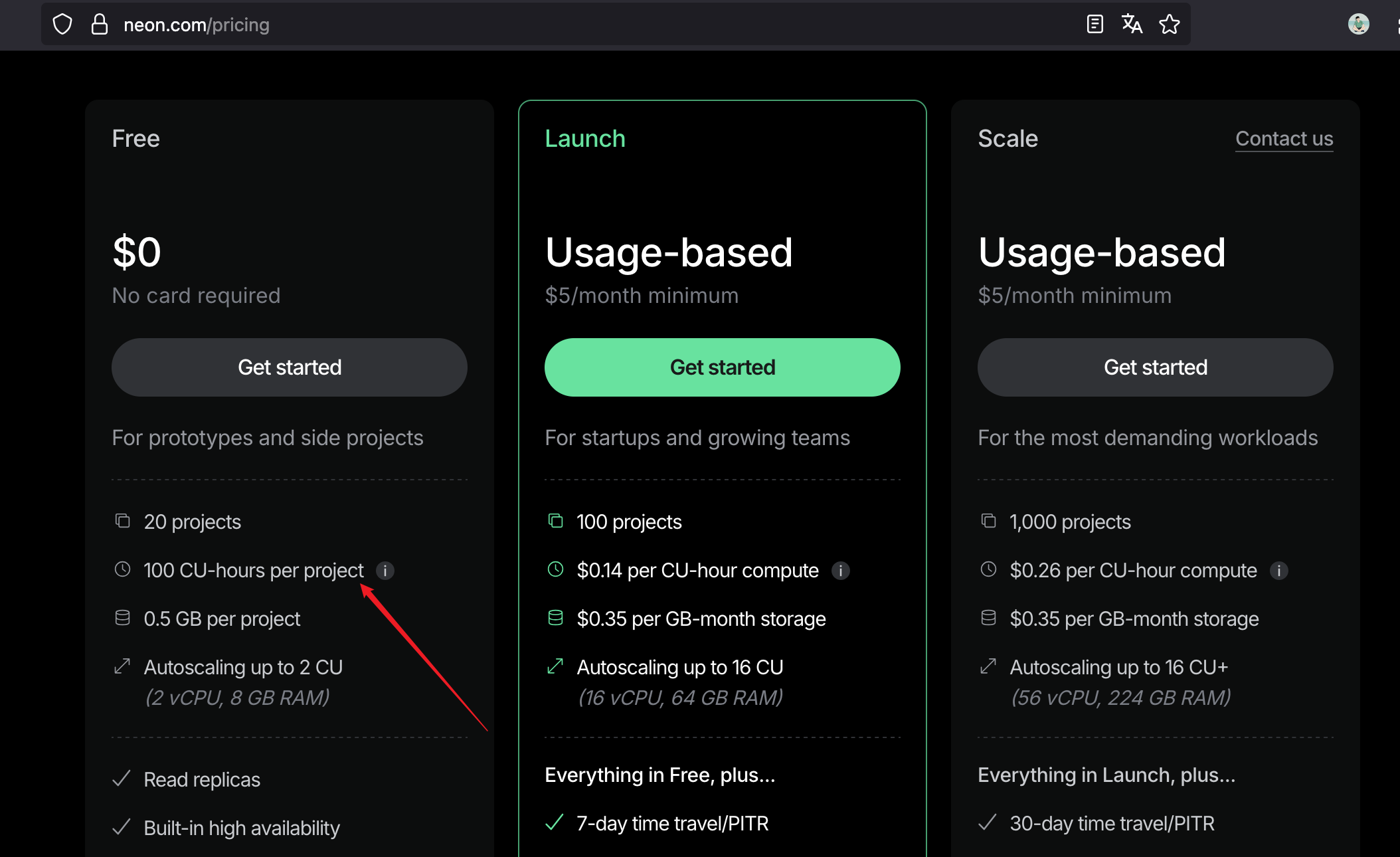
Task: Click Get started on the Scale plan
Action: click(x=1156, y=367)
